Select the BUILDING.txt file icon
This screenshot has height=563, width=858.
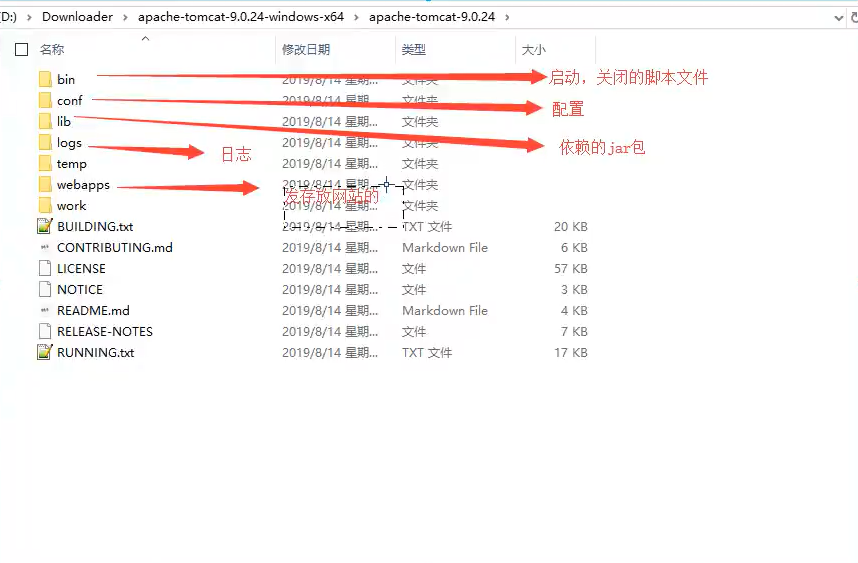click(x=44, y=227)
